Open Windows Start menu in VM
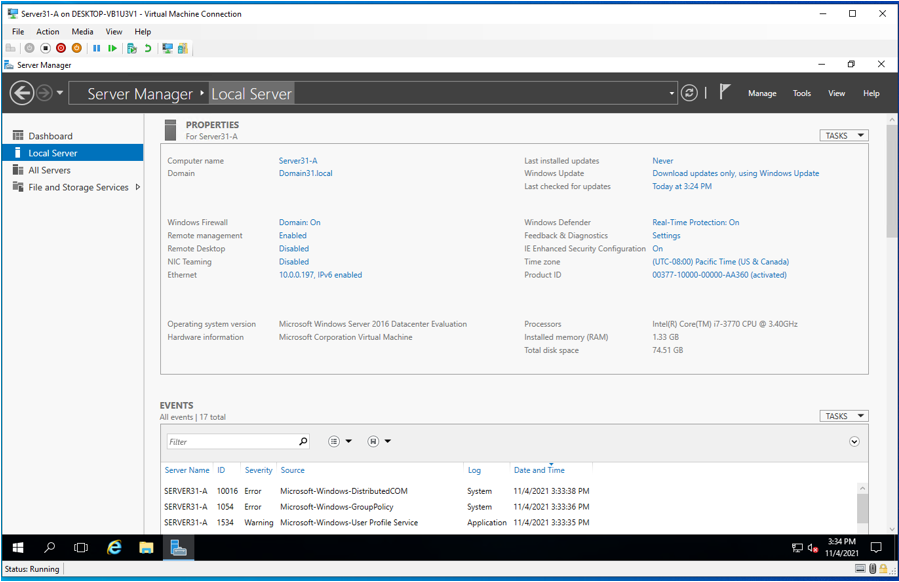 click(x=18, y=548)
